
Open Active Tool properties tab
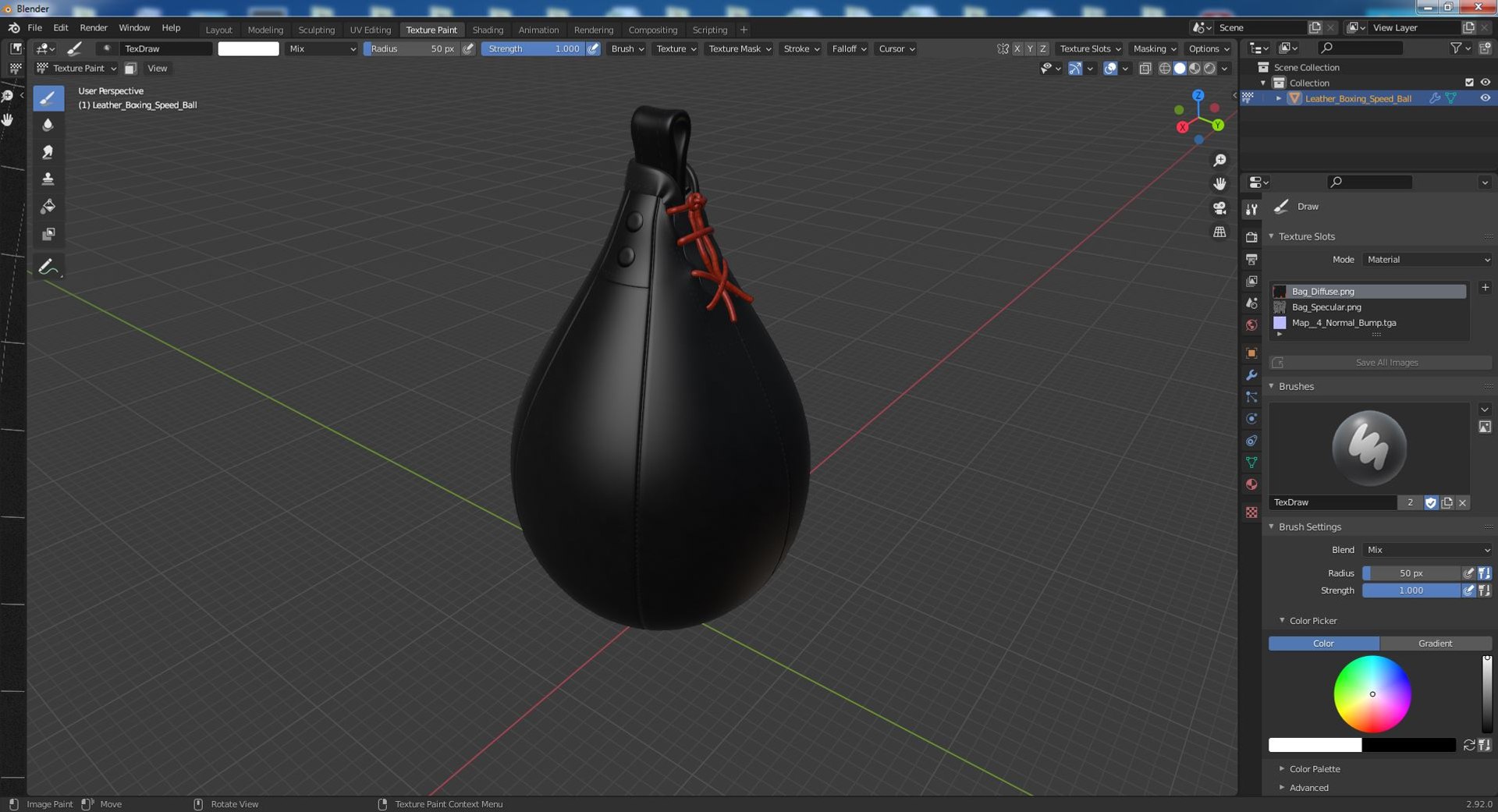[1251, 209]
